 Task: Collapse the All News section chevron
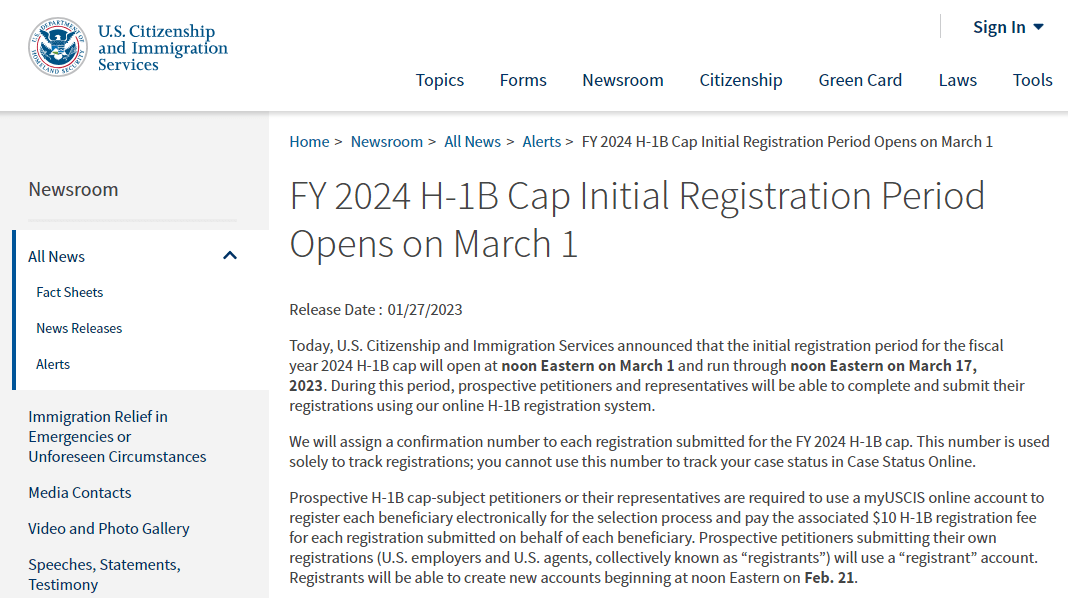[231, 255]
